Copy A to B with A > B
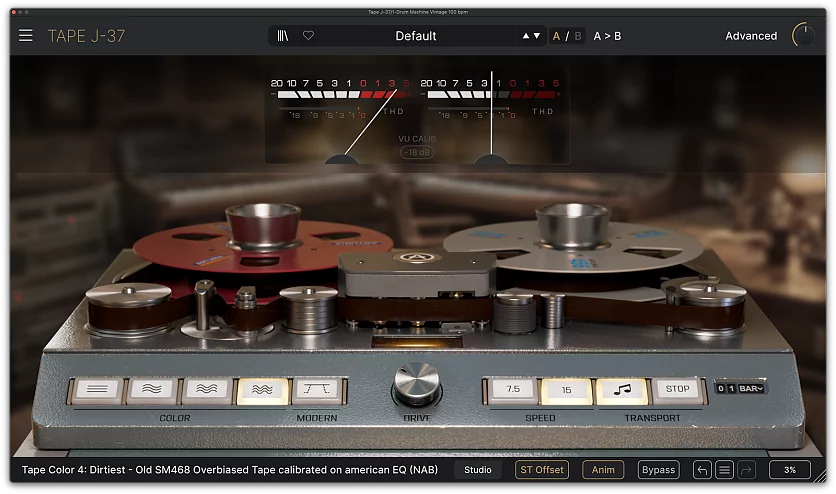Image resolution: width=836 pixels, height=494 pixels. [x=607, y=36]
